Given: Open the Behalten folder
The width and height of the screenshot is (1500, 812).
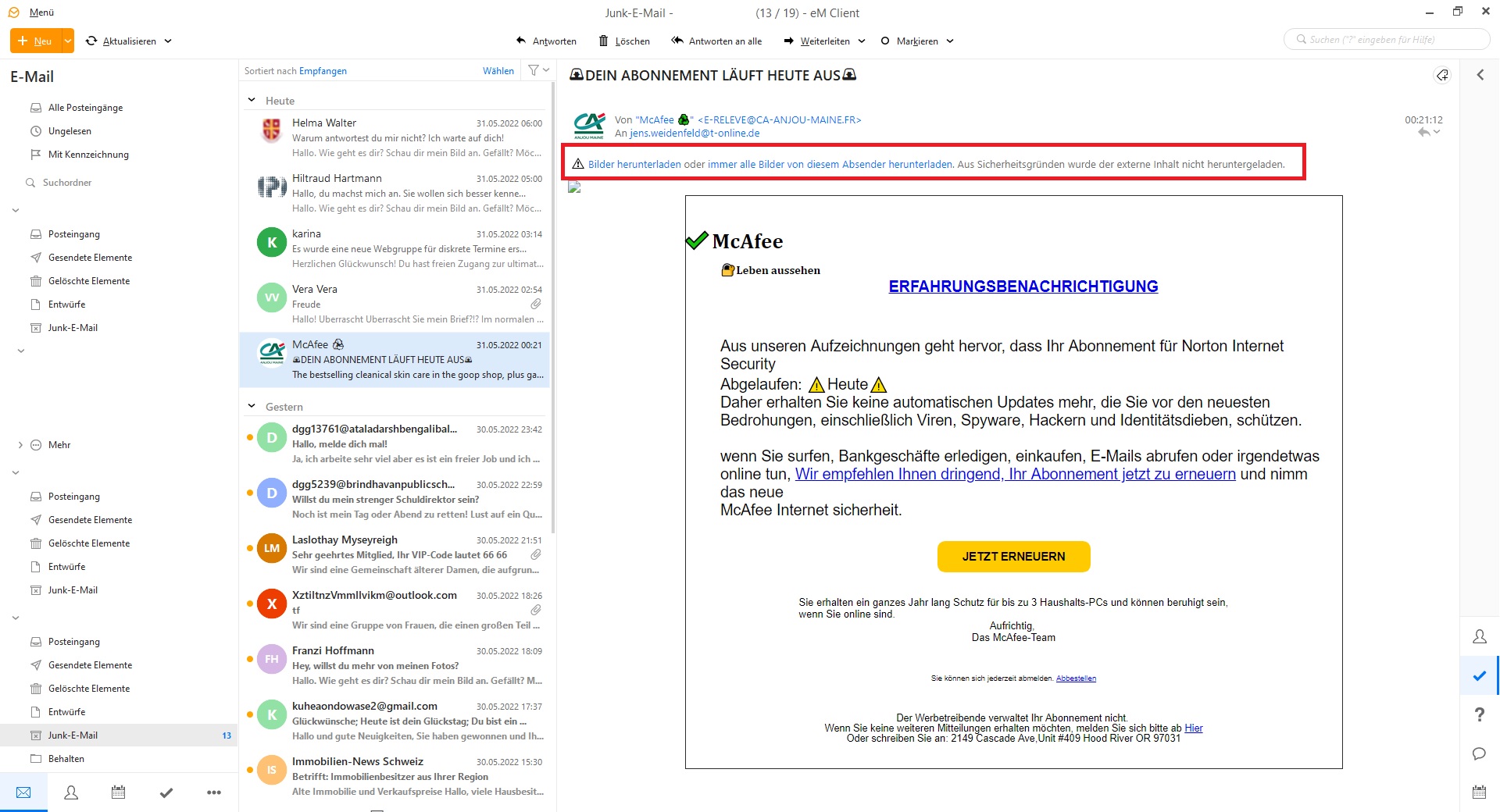Looking at the screenshot, I should 66,759.
